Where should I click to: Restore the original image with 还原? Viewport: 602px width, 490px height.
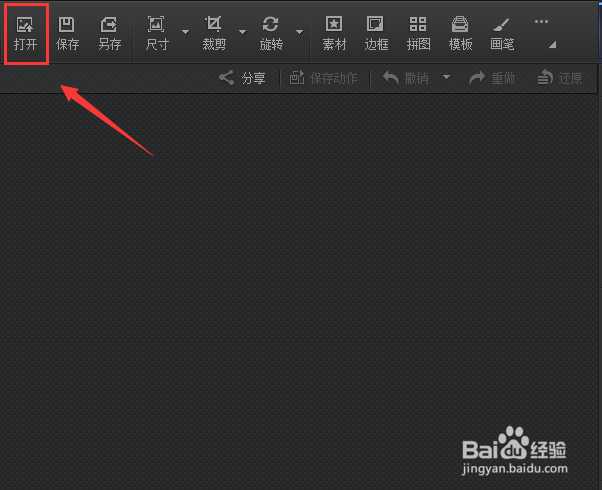(560, 78)
